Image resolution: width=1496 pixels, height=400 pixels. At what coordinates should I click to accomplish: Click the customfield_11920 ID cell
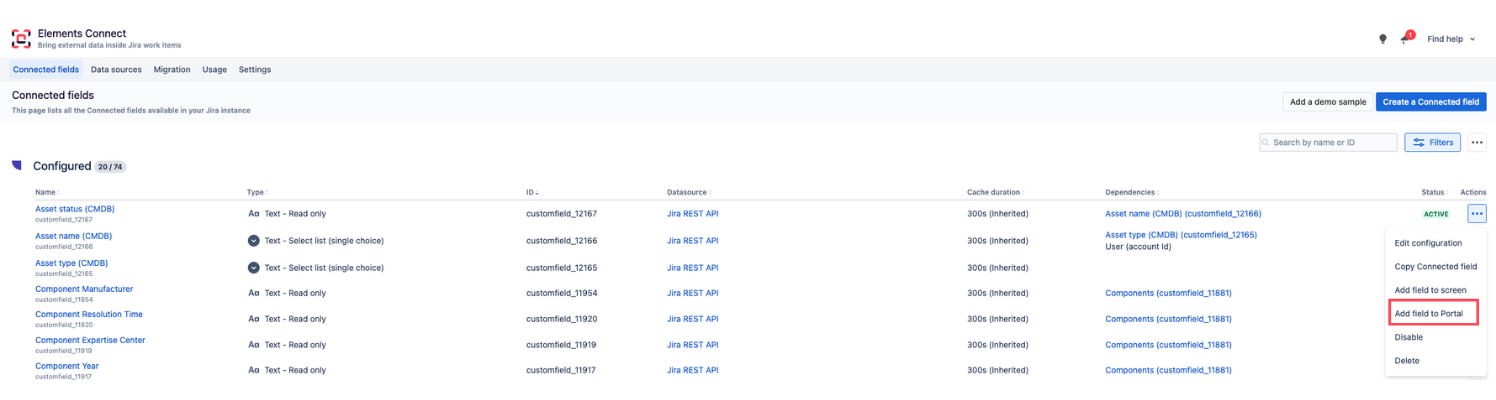click(562, 318)
